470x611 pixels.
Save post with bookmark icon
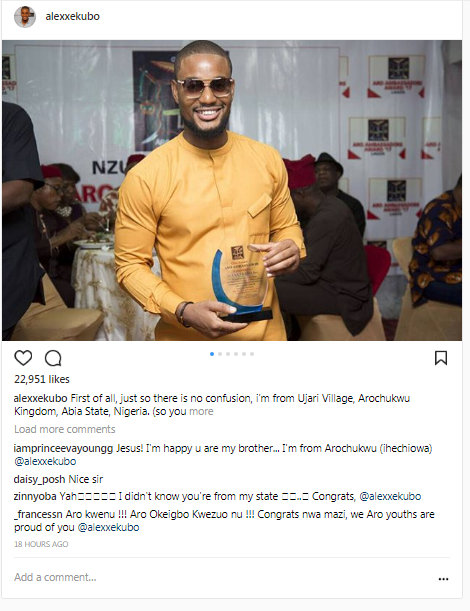coord(441,358)
